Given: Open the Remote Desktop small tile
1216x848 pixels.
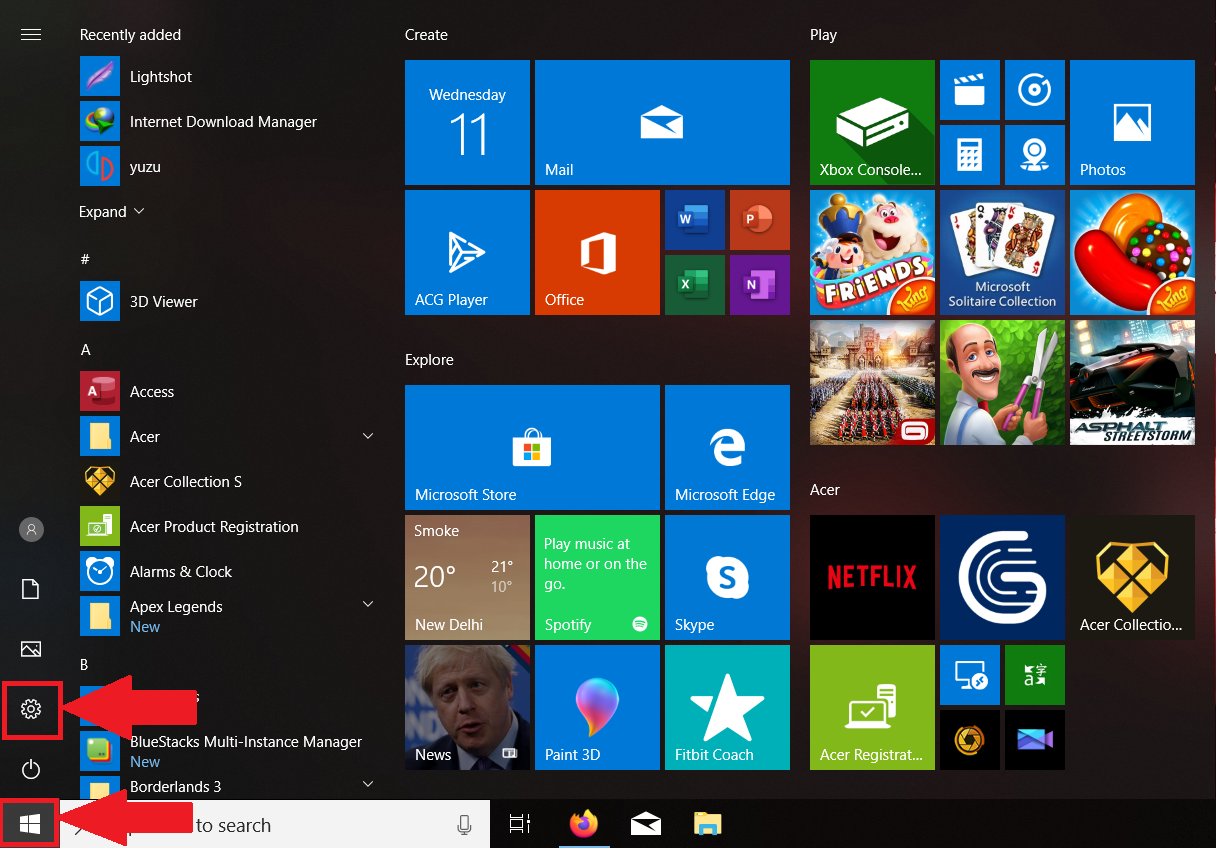Looking at the screenshot, I should (x=970, y=675).
